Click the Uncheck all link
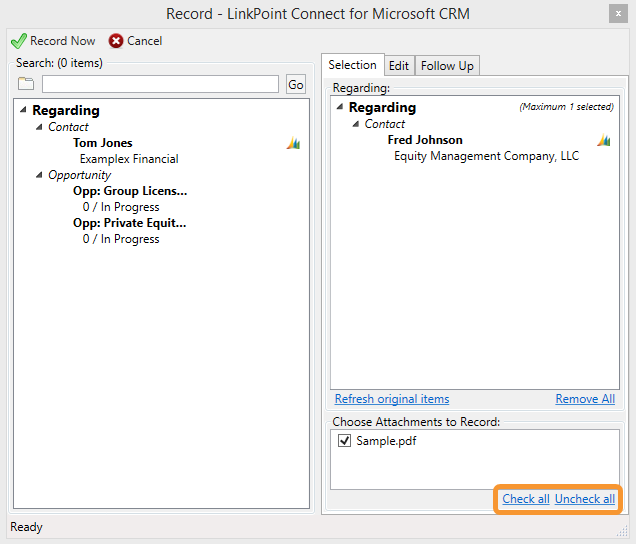Screen dimensions: 636x544 (x=585, y=499)
